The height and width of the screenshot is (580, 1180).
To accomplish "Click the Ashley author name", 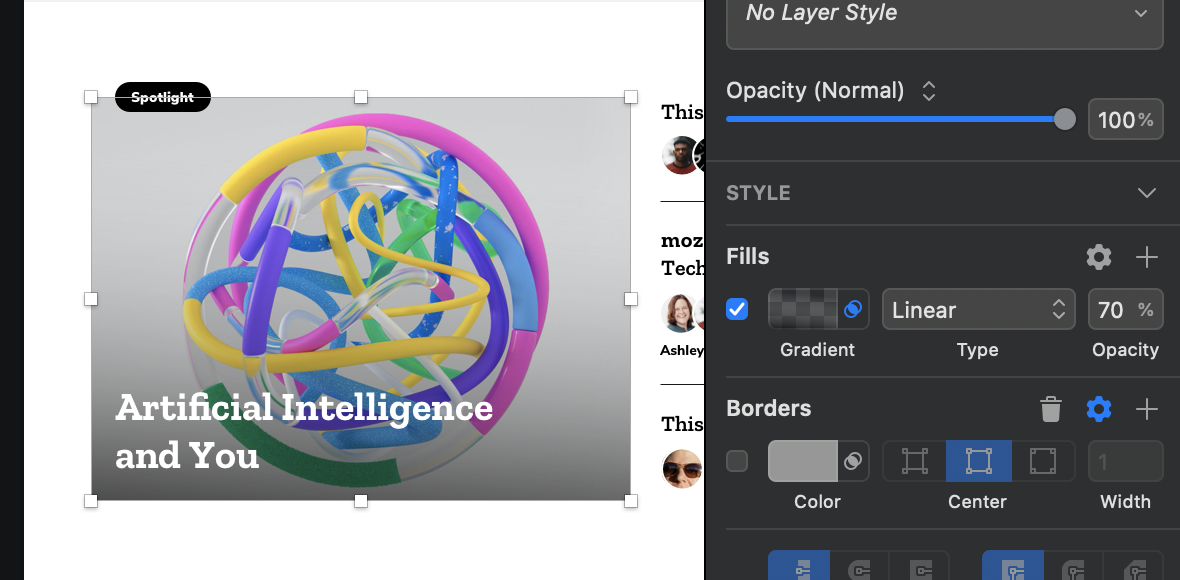I will coord(682,350).
